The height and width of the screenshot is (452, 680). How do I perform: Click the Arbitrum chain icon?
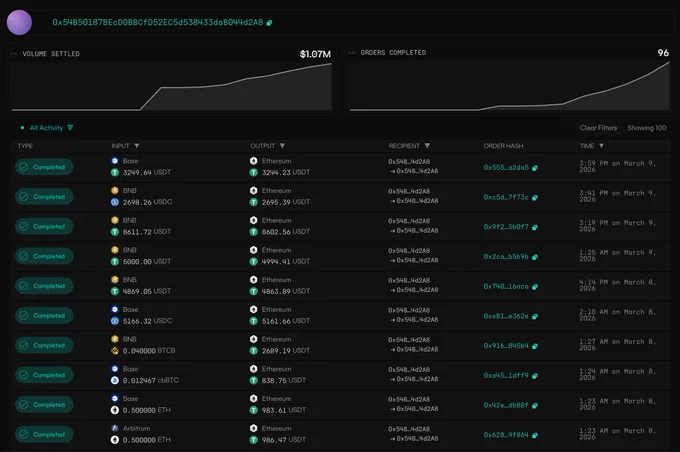click(115, 428)
